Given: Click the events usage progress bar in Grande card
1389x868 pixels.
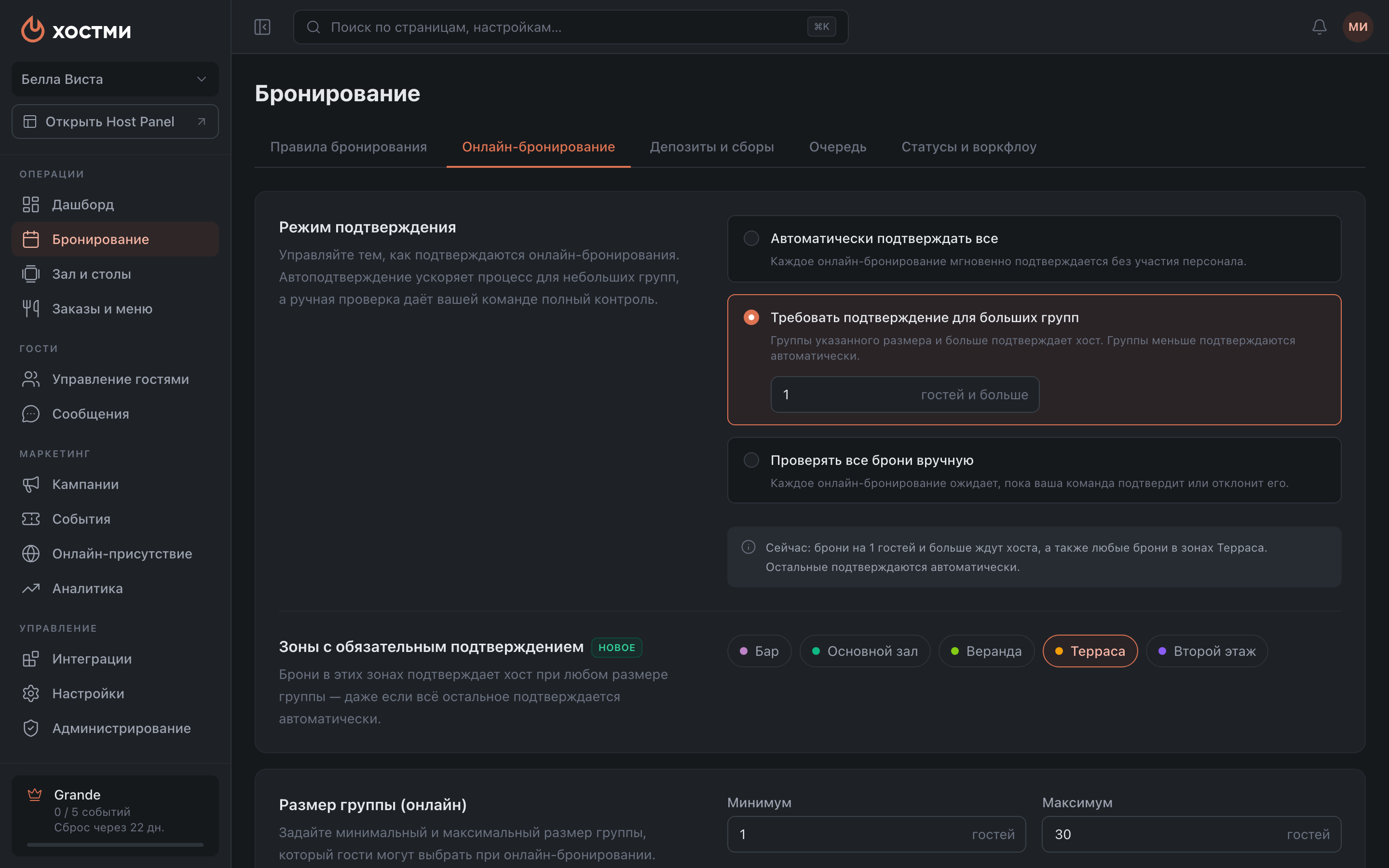Looking at the screenshot, I should 115,844.
